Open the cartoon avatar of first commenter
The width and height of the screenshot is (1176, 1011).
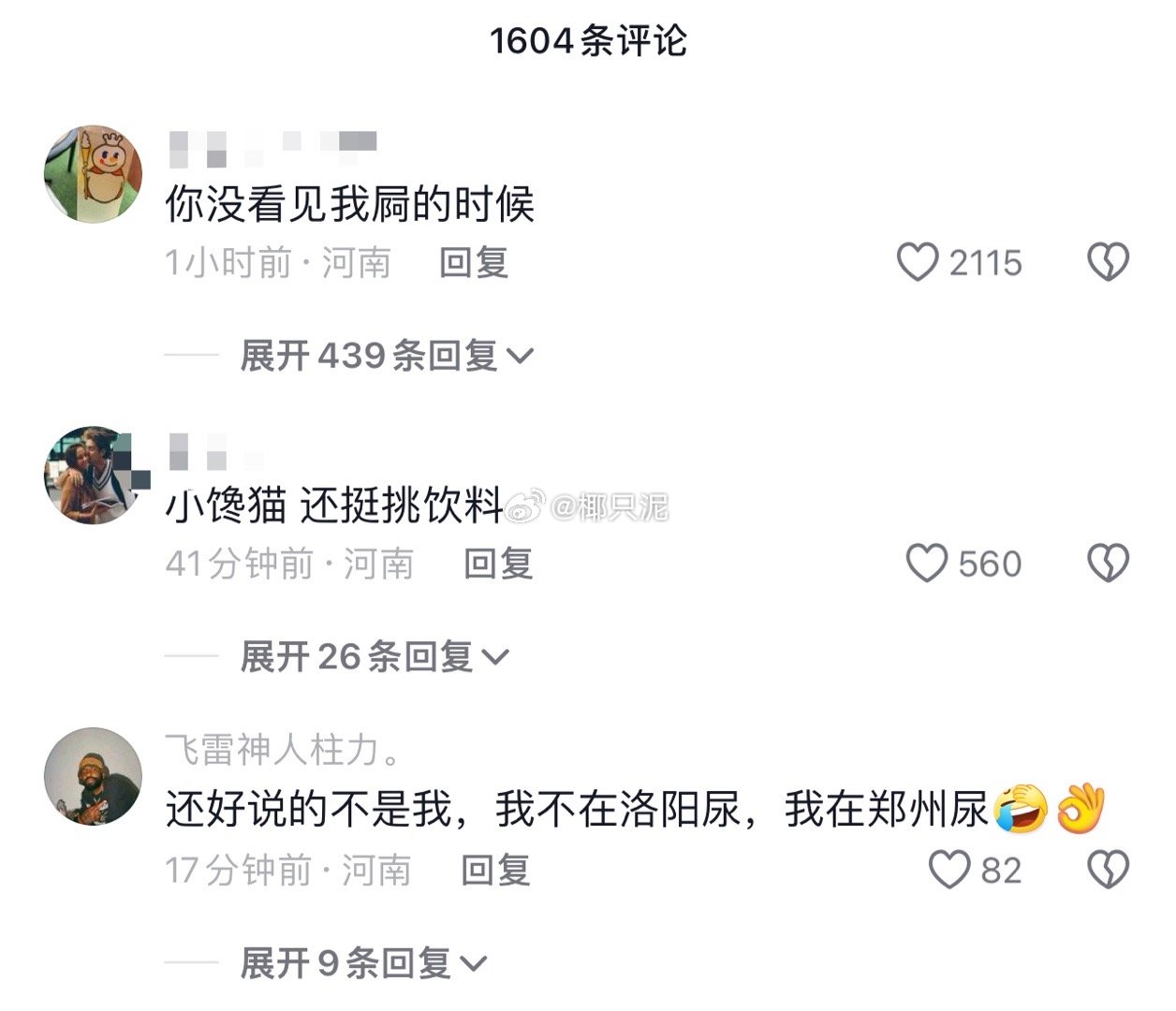(x=94, y=173)
